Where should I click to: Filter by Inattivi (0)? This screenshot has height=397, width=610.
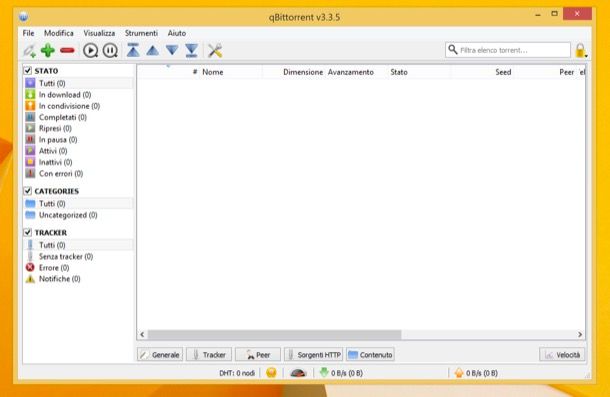click(78, 162)
